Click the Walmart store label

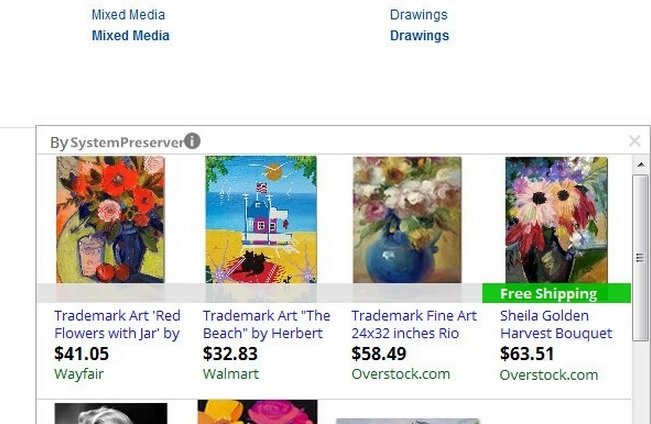click(x=231, y=374)
